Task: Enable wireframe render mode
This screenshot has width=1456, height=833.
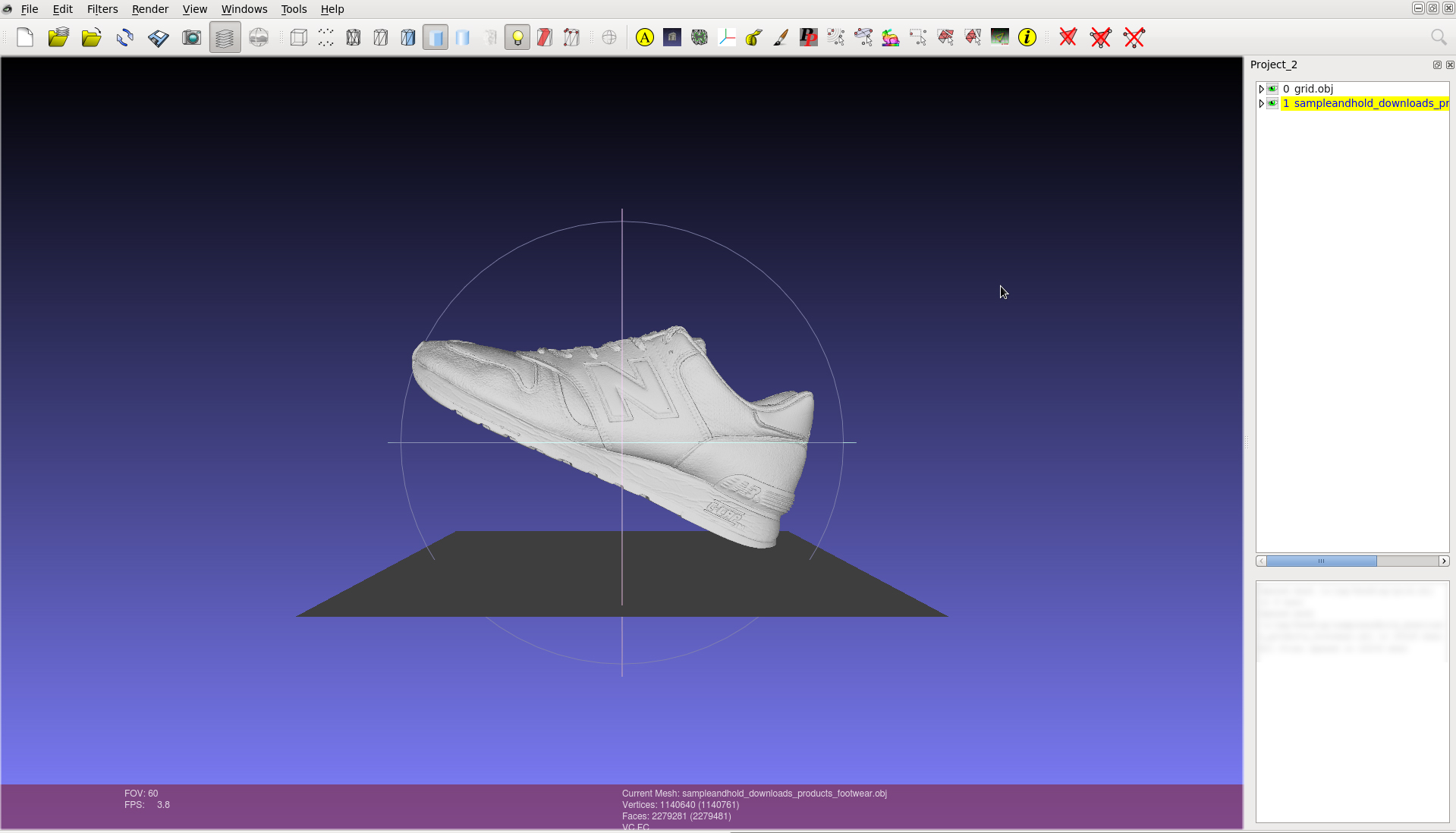Action: (354, 37)
